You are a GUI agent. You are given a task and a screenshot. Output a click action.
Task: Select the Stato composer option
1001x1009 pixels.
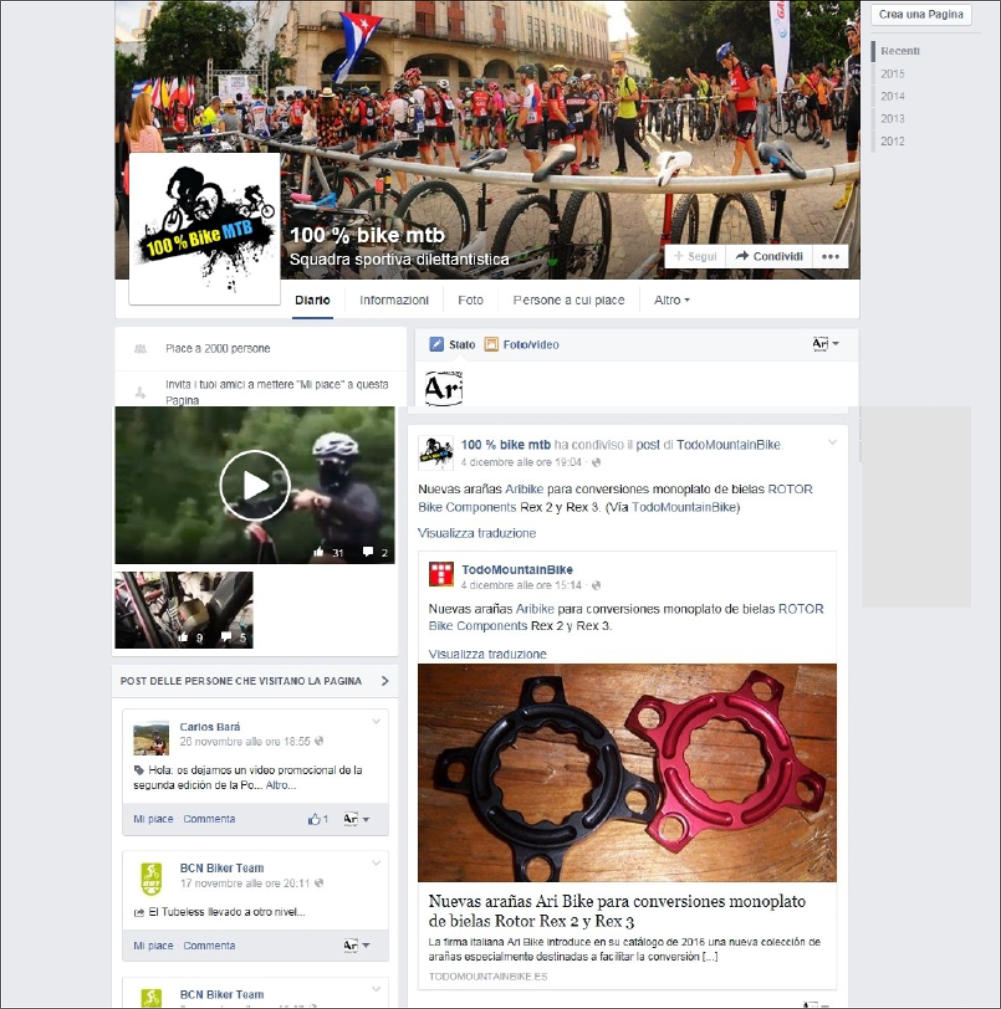(453, 344)
